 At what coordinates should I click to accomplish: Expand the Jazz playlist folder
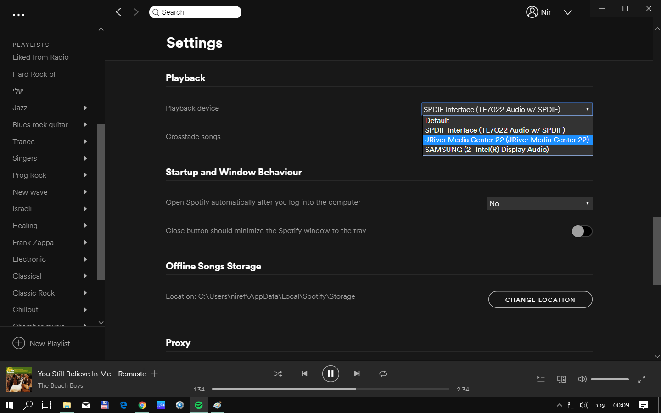click(85, 108)
